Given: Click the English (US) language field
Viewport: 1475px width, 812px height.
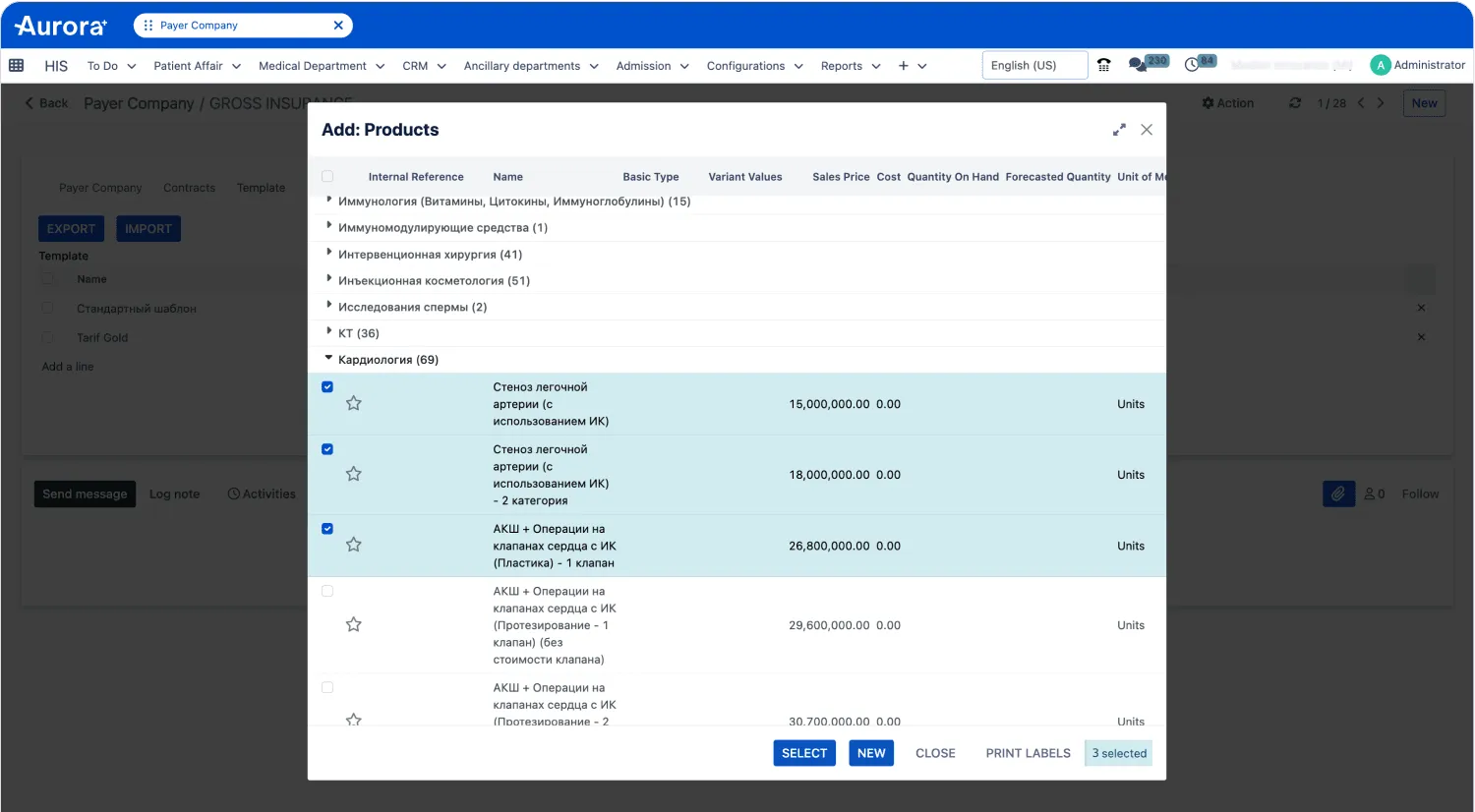Looking at the screenshot, I should pos(1033,66).
